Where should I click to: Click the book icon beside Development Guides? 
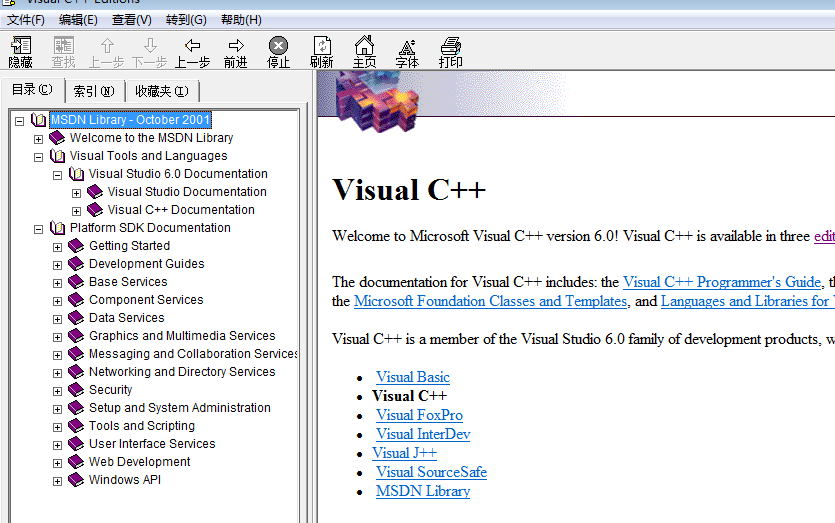tap(76, 264)
